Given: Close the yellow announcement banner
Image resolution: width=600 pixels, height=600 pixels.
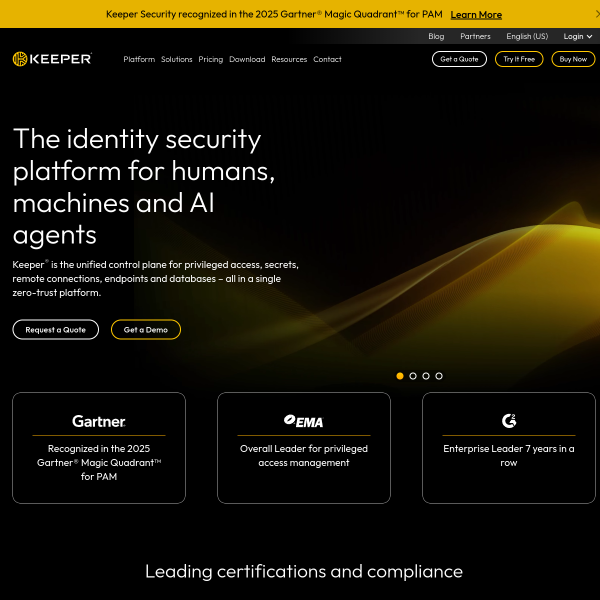Looking at the screenshot, I should tap(597, 14).
